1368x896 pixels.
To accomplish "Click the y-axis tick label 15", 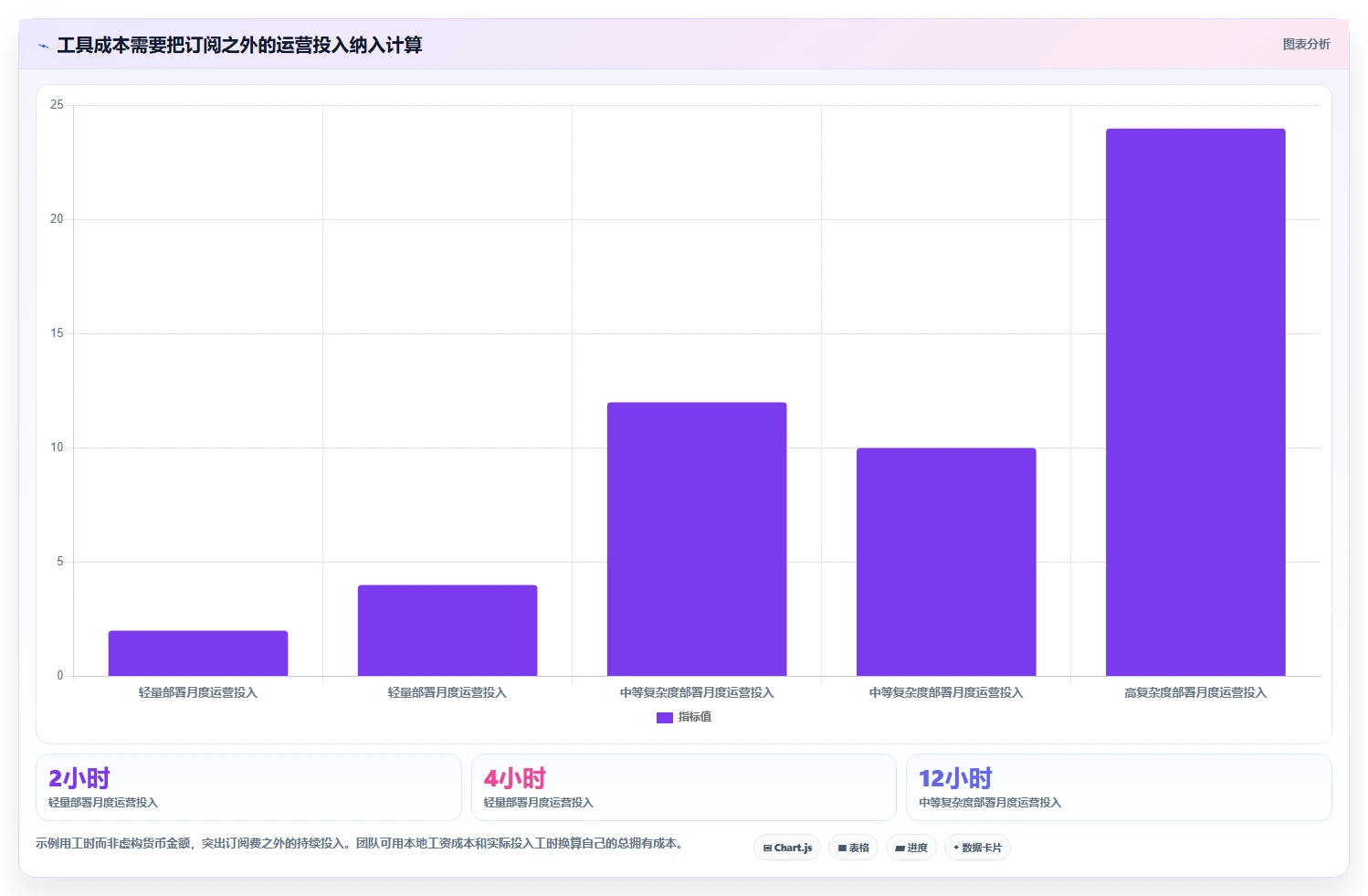I will [57, 333].
